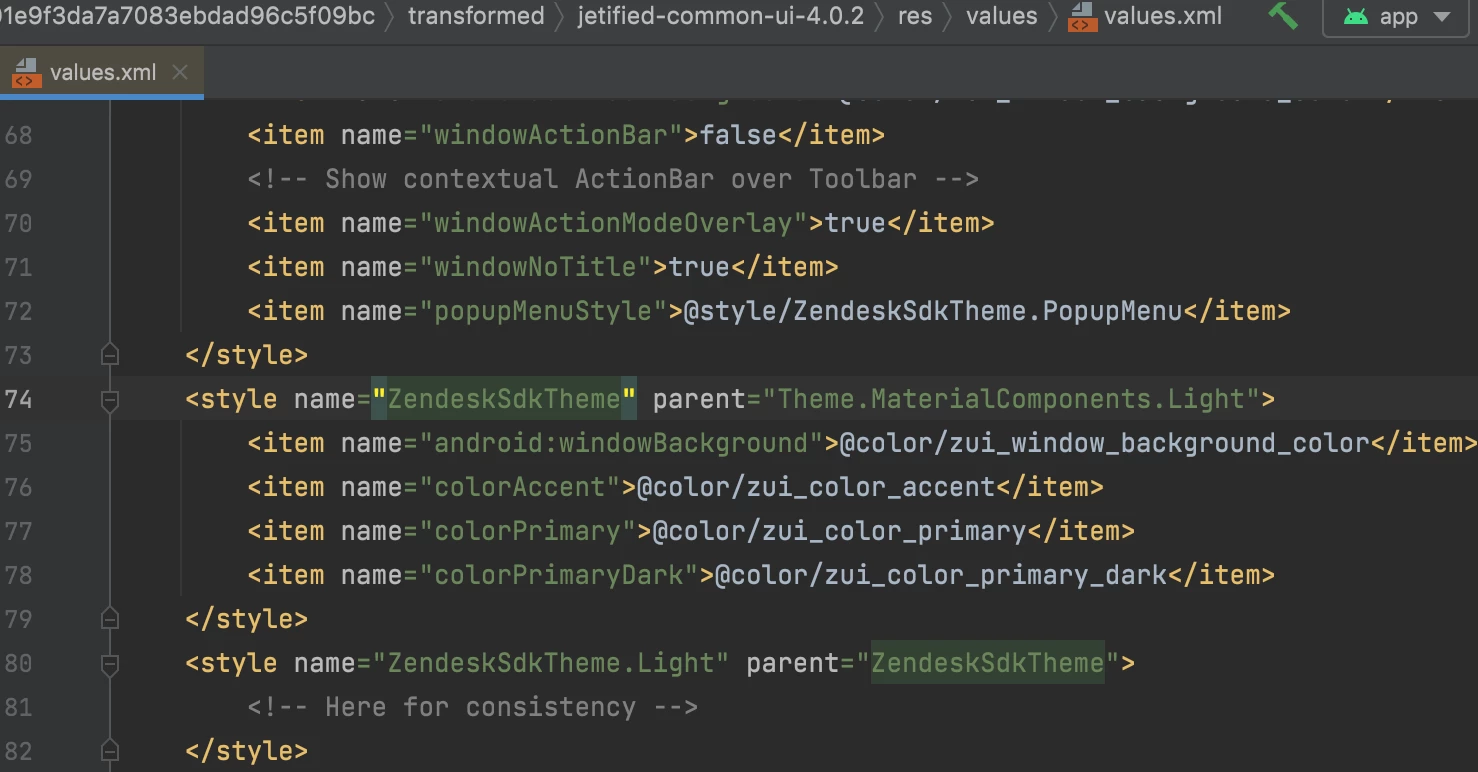Click closing </style> tag on line 79

pyautogui.click(x=247, y=619)
